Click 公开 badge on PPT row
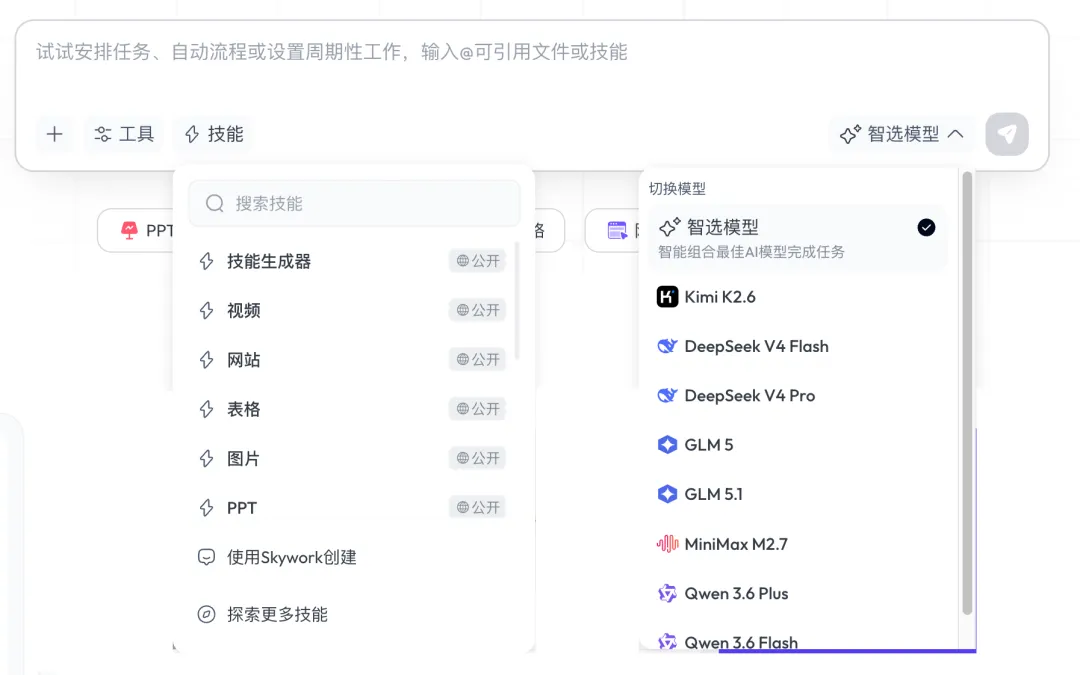The height and width of the screenshot is (675, 1080). tap(478, 508)
